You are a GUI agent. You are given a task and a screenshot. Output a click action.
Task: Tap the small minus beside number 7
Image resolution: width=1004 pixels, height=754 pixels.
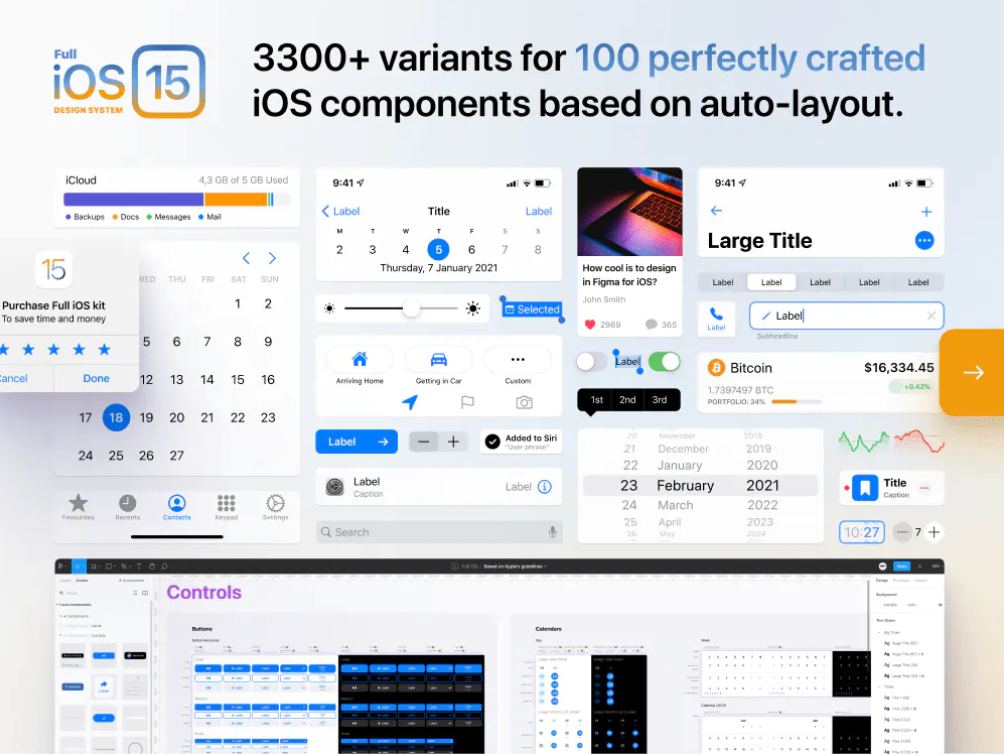pos(902,532)
